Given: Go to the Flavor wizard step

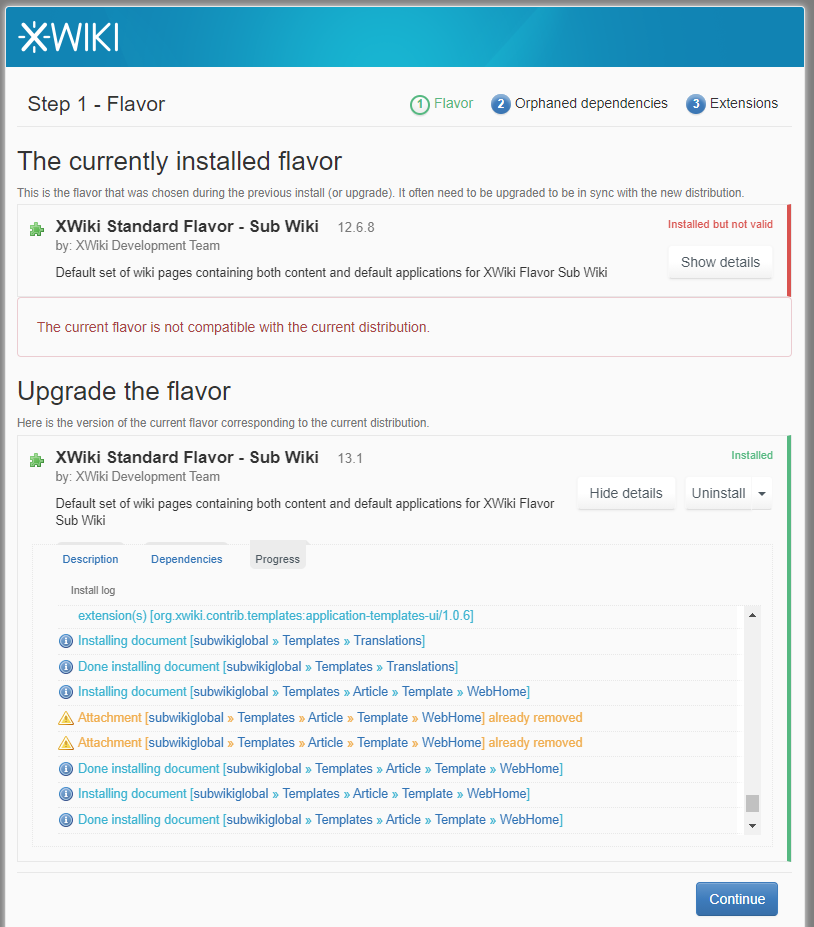Looking at the screenshot, I should (453, 103).
